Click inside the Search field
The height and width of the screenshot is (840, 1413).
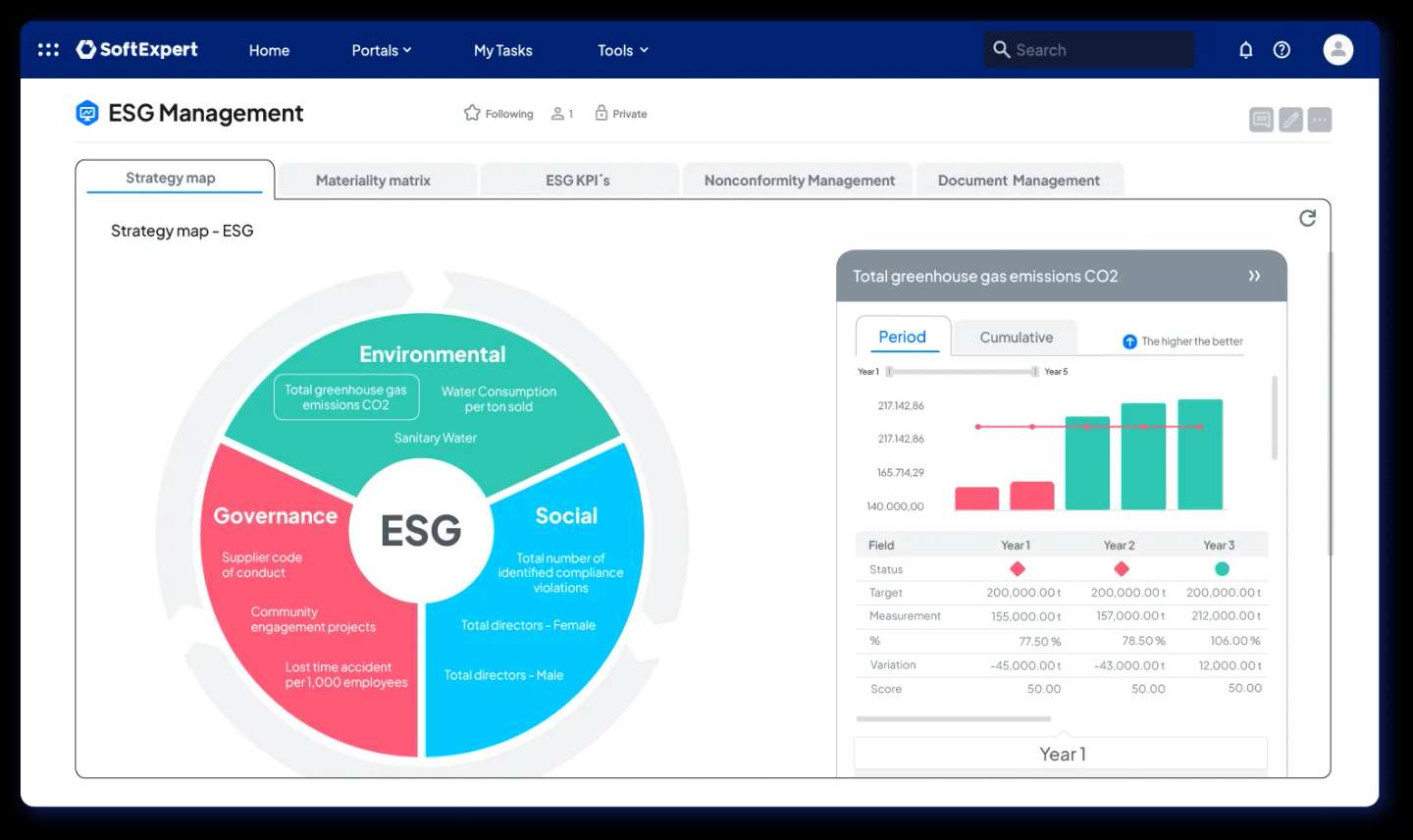(x=1087, y=49)
